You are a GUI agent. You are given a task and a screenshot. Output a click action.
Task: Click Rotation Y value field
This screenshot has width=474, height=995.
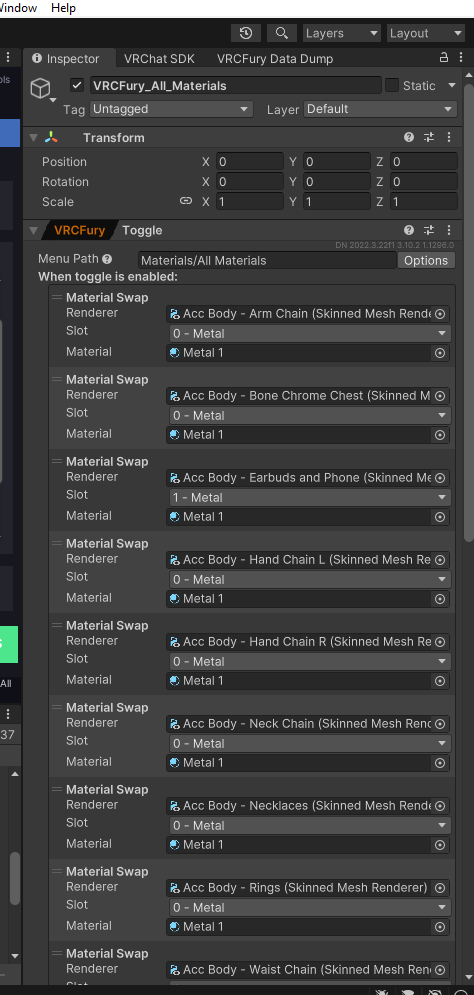click(336, 181)
